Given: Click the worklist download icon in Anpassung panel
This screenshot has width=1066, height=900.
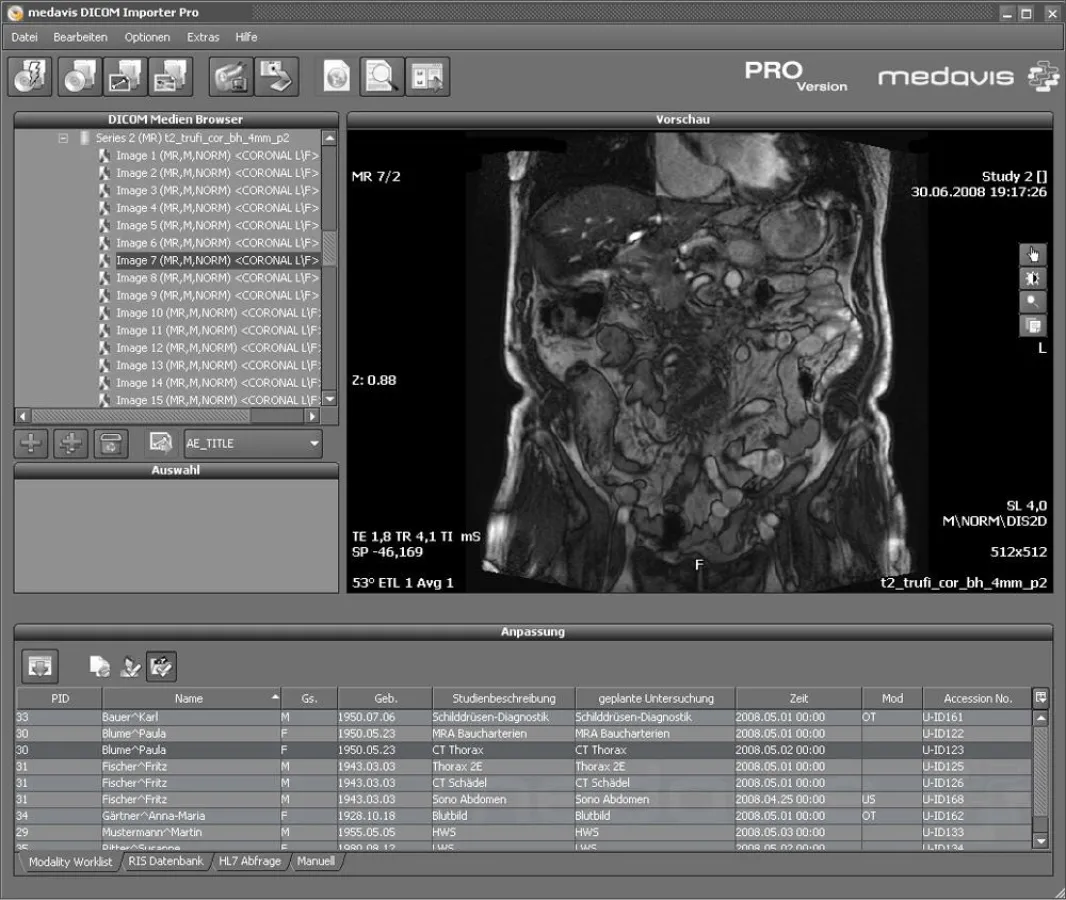Looking at the screenshot, I should [x=38, y=665].
